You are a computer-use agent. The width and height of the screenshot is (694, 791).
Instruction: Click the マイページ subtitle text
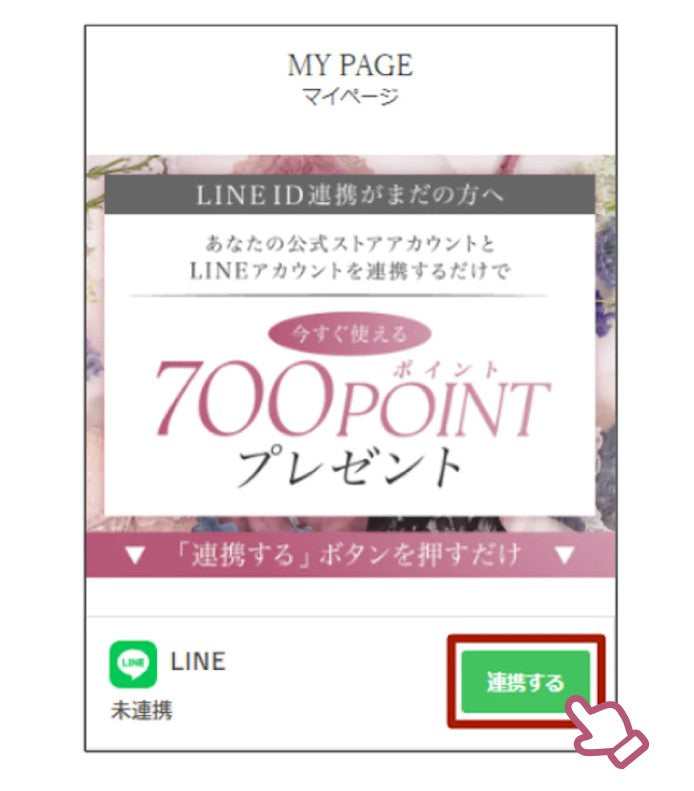click(350, 96)
